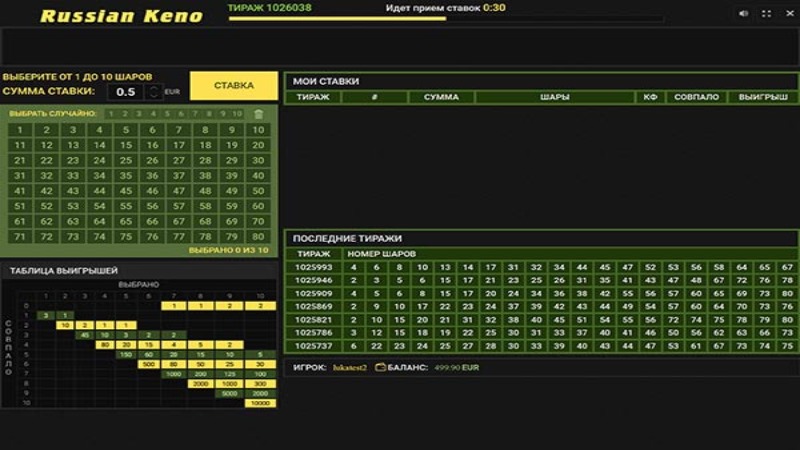Randomly select 5 balls
This screenshot has width=800, height=450.
pyautogui.click(x=167, y=114)
